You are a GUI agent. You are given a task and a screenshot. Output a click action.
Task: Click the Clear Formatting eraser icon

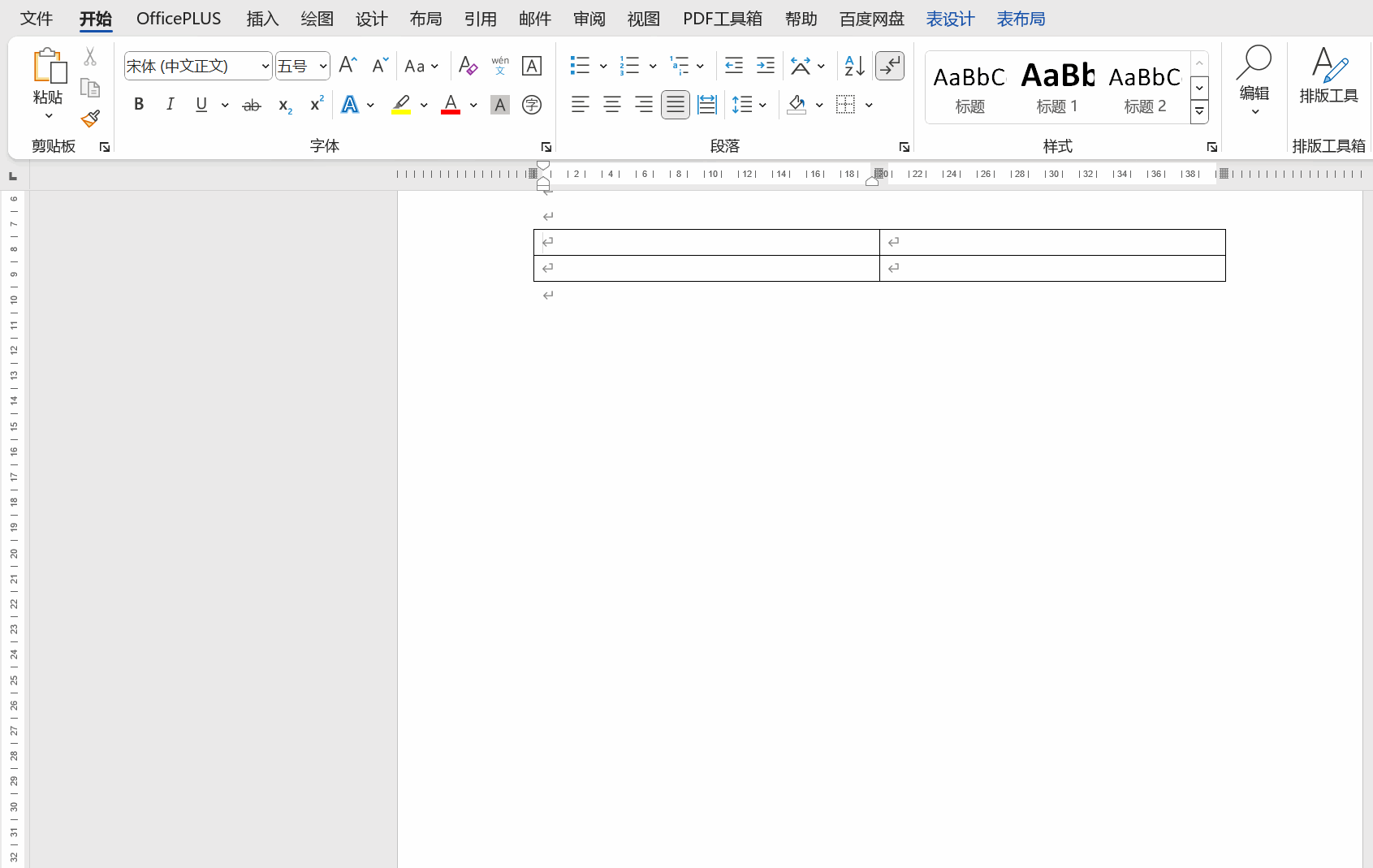[468, 66]
